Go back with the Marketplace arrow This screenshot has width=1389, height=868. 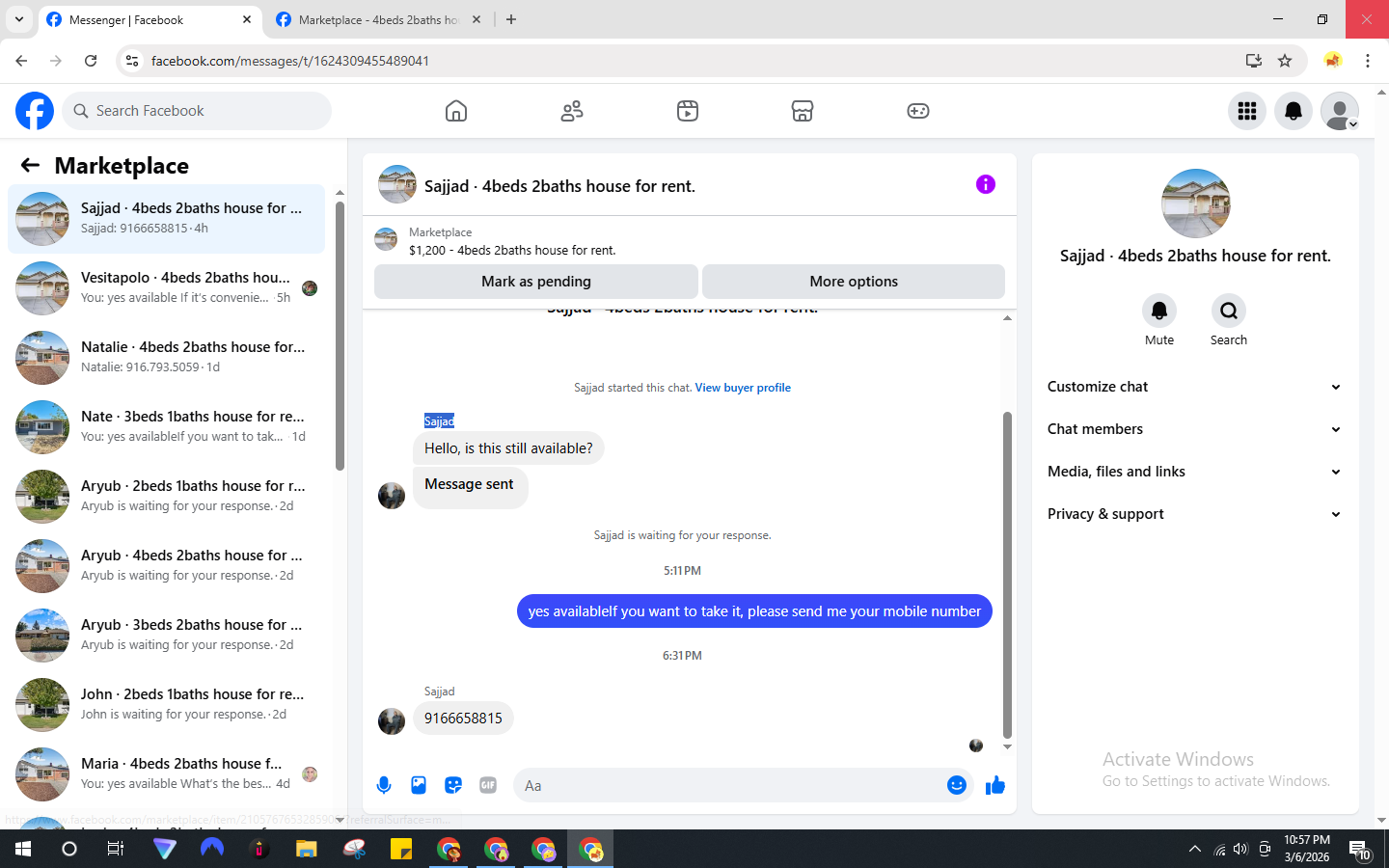point(30,165)
